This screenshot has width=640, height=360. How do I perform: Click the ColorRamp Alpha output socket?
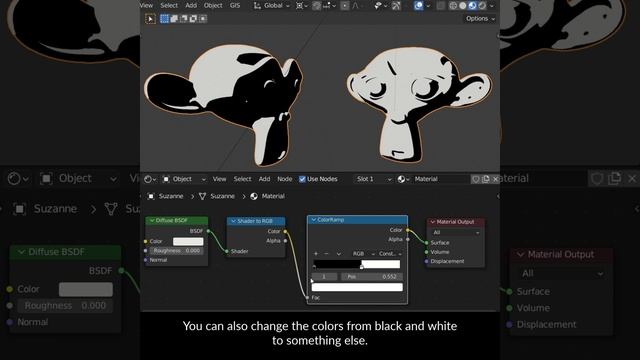pos(407,240)
